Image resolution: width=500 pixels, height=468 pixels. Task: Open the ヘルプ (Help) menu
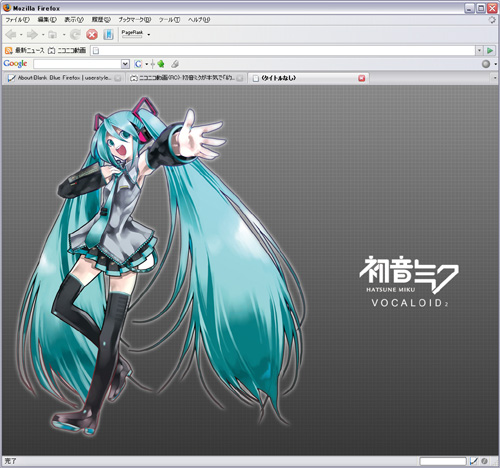199,20
